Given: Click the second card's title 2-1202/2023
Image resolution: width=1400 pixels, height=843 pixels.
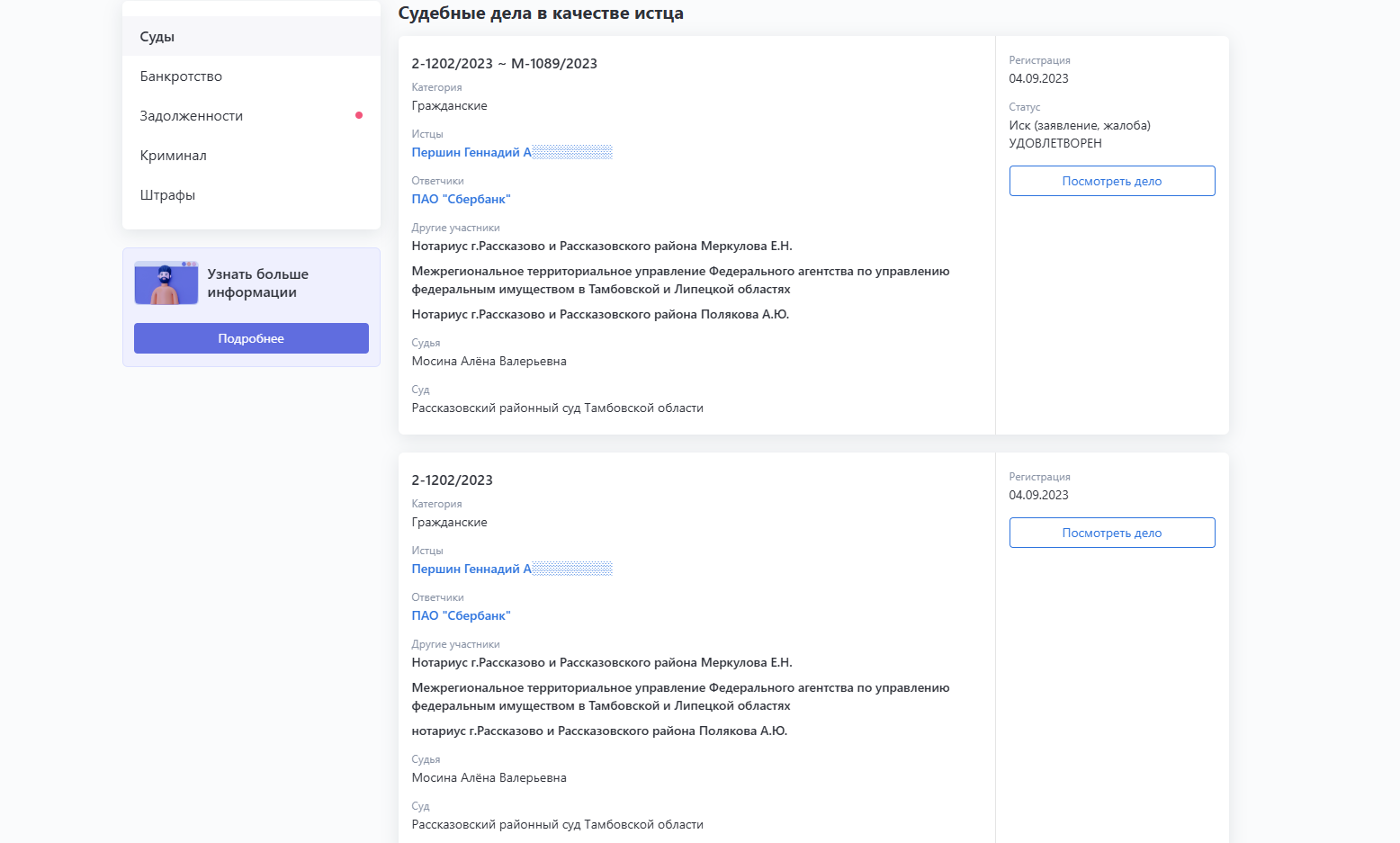Looking at the screenshot, I should point(453,480).
